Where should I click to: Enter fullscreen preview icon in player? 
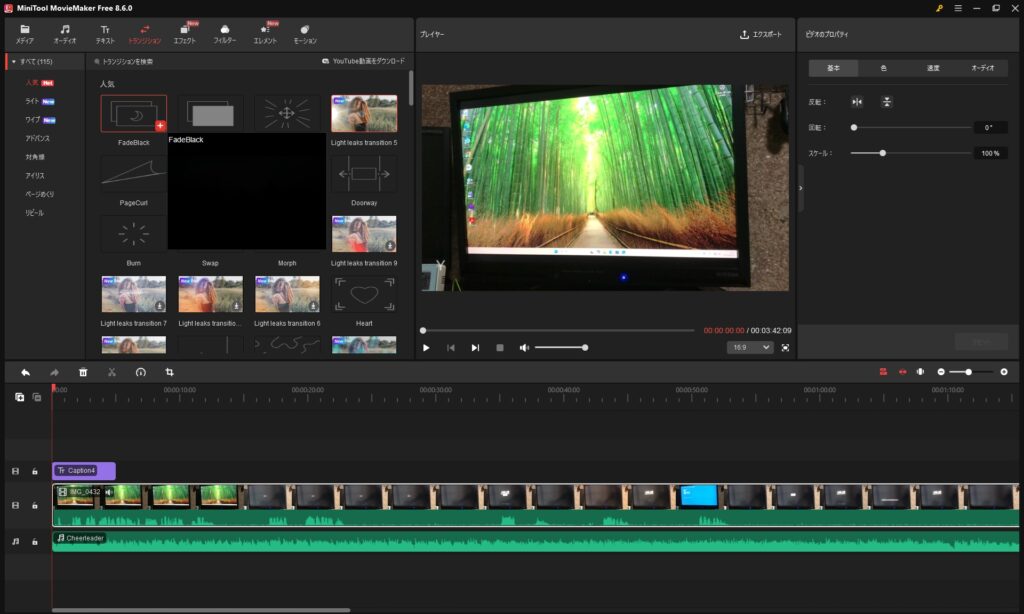[785, 347]
